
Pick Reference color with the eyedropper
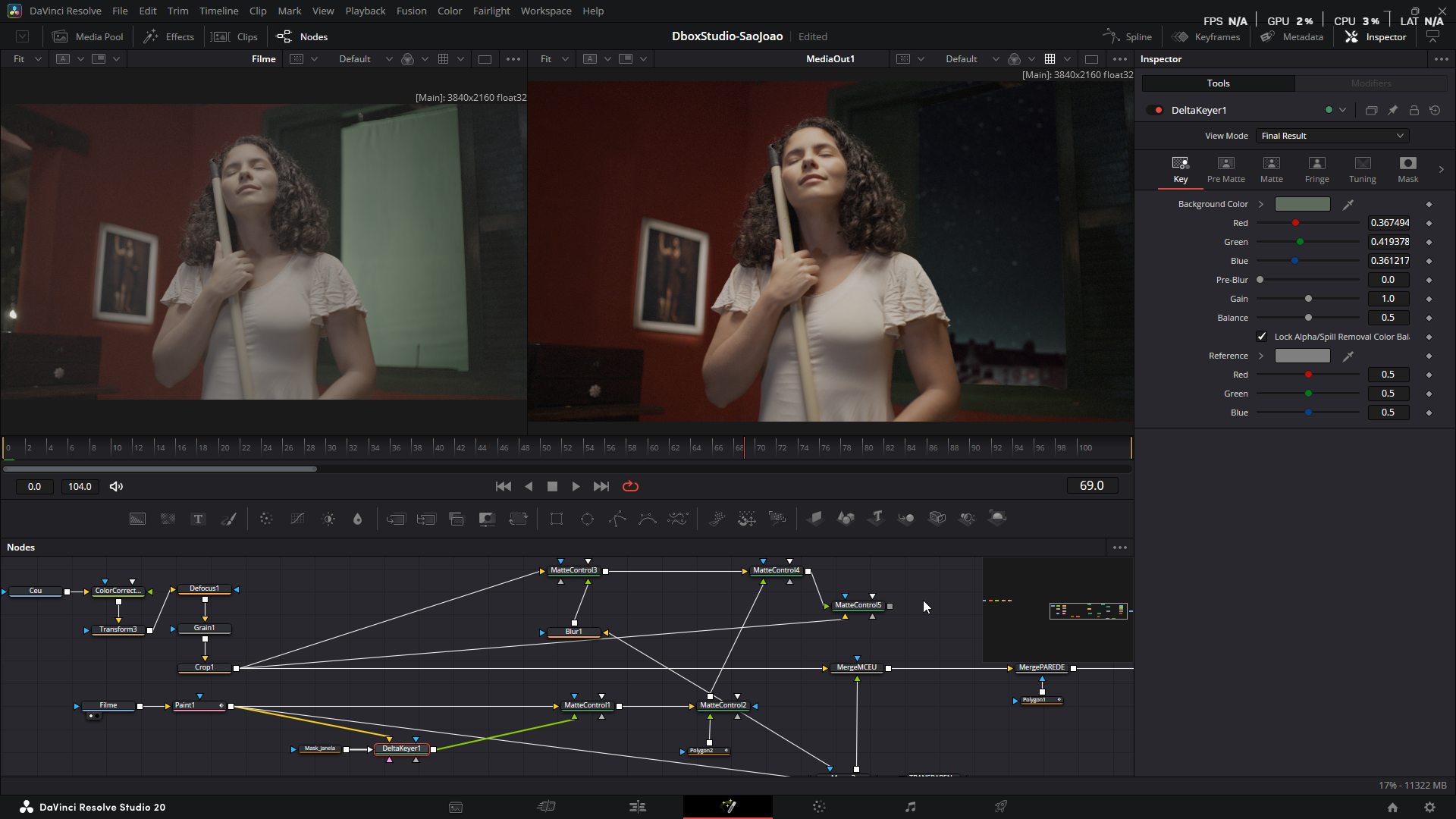[1348, 356]
